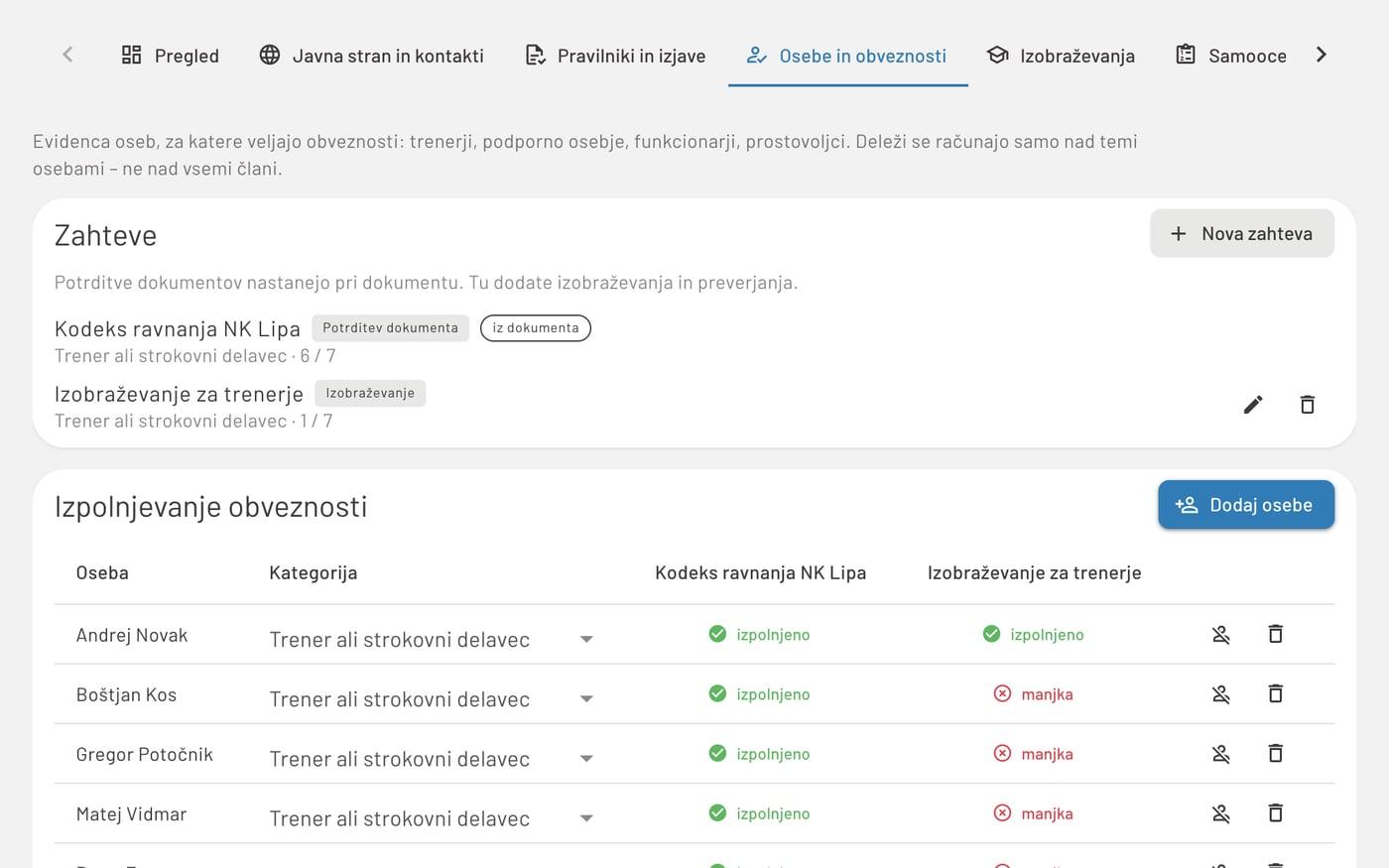Click the Kategorija column header
1389x868 pixels.
314,572
